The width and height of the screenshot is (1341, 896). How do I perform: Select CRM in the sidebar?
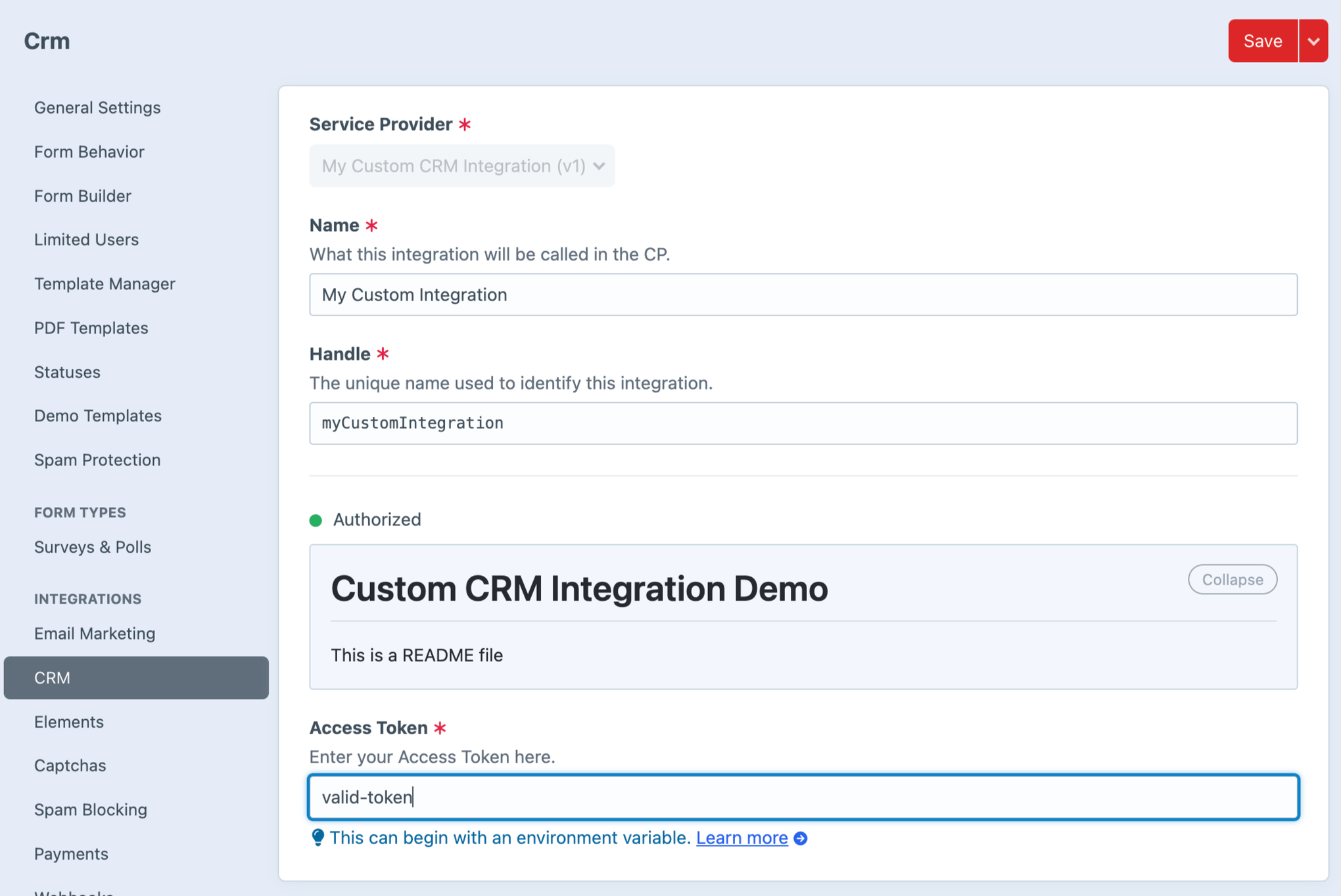[x=52, y=678]
